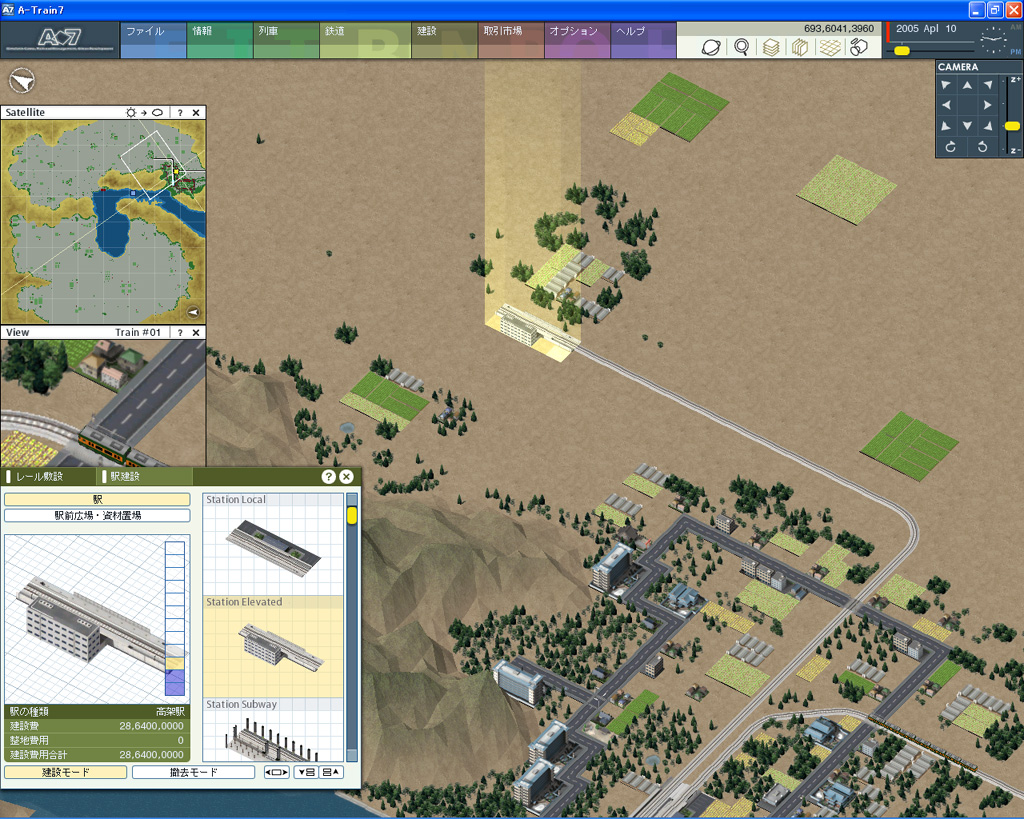1024x819 pixels.
Task: Open the ファイル menu
Action: (x=153, y=40)
